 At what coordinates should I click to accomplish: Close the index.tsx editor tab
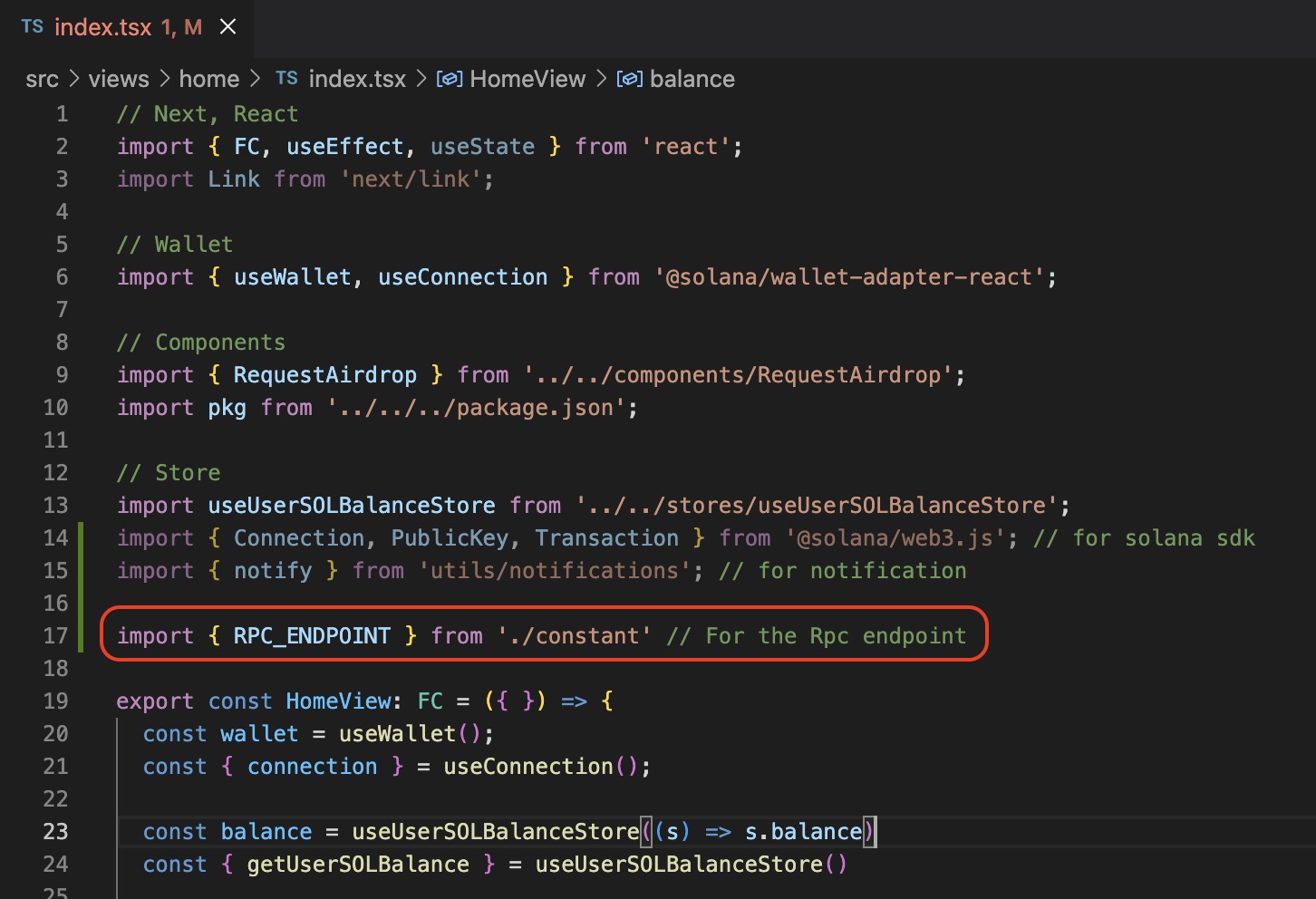click(x=228, y=27)
